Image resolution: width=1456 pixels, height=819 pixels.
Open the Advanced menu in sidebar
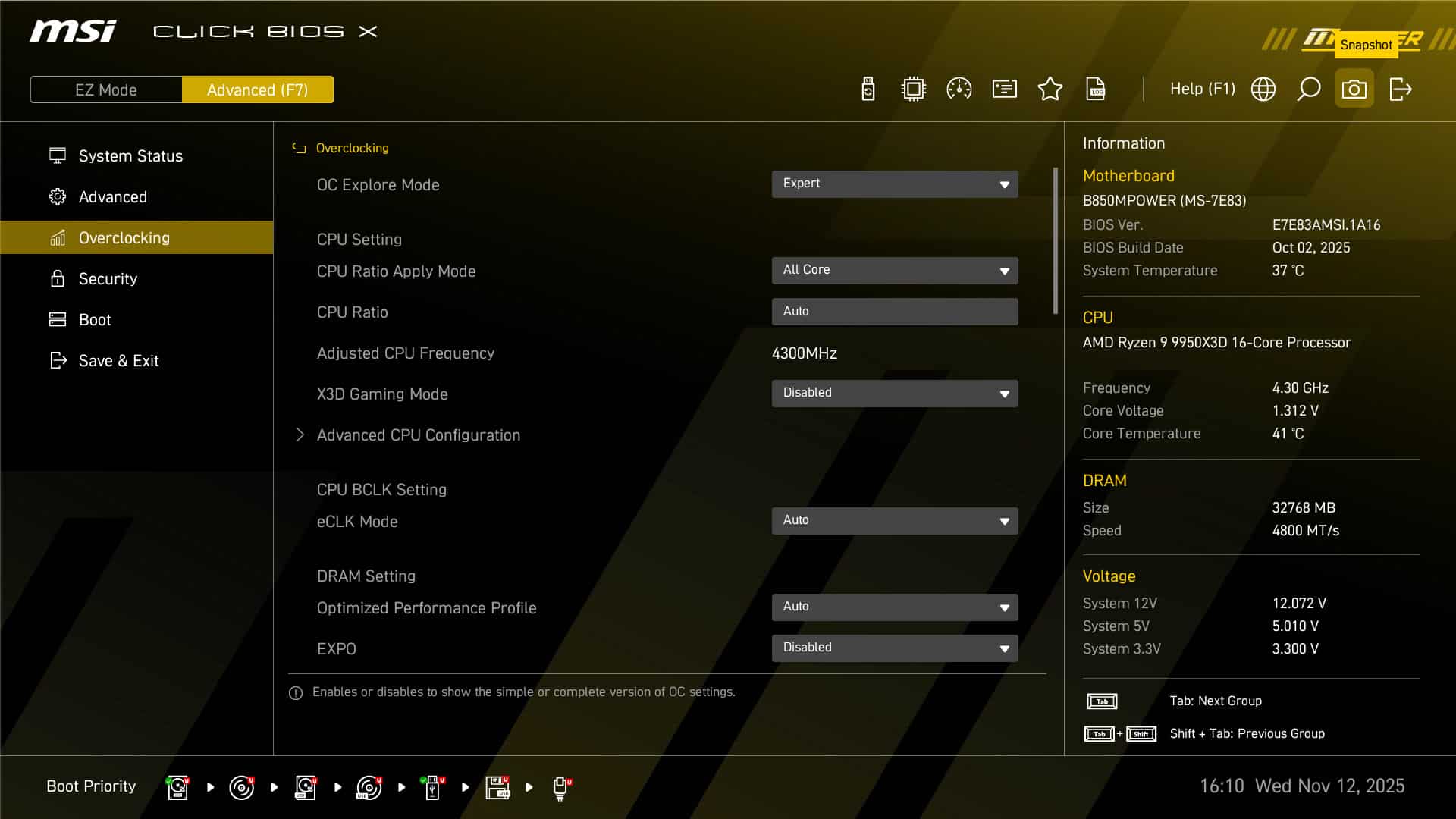136,196
